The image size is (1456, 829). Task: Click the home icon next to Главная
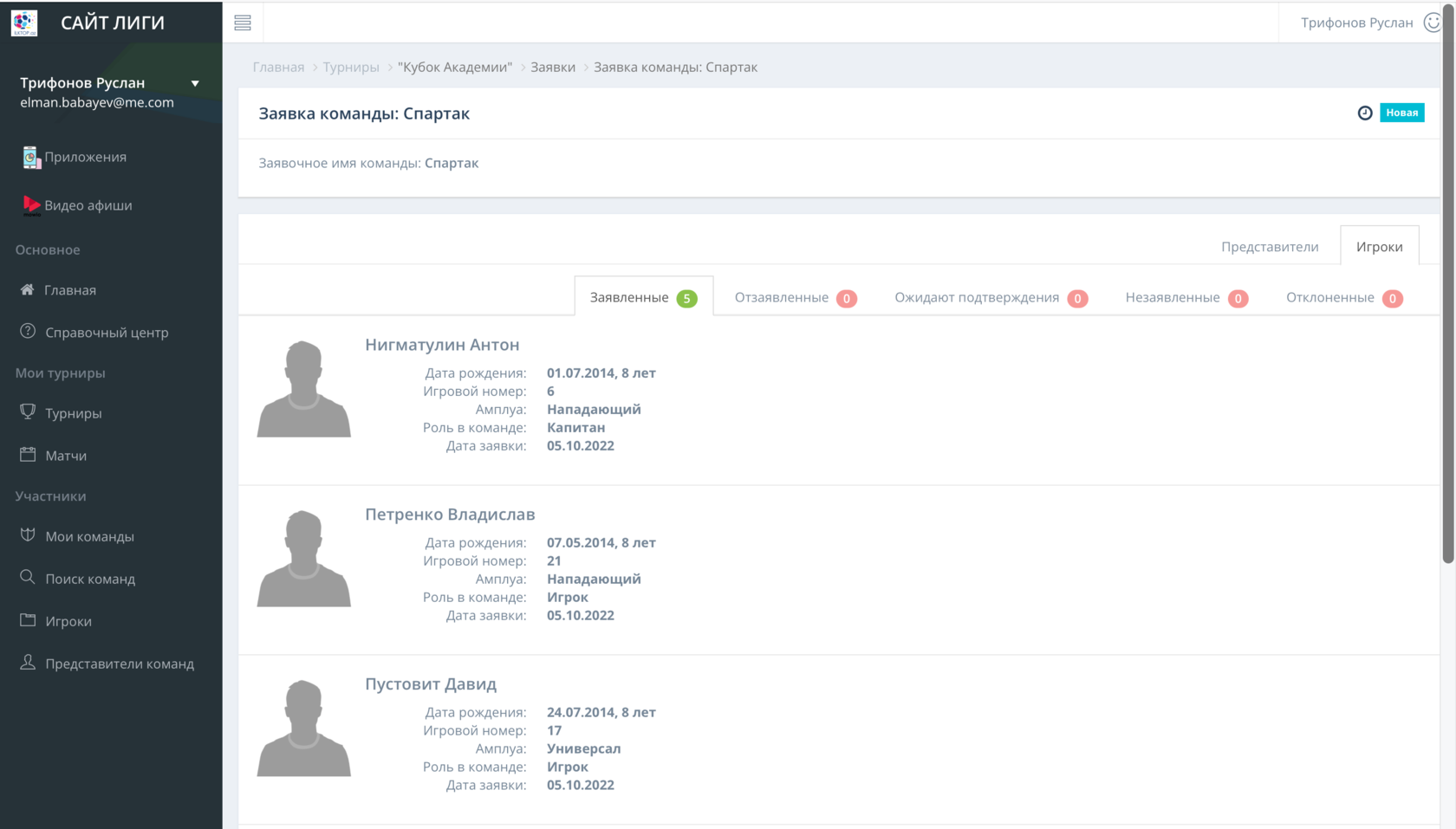[28, 289]
